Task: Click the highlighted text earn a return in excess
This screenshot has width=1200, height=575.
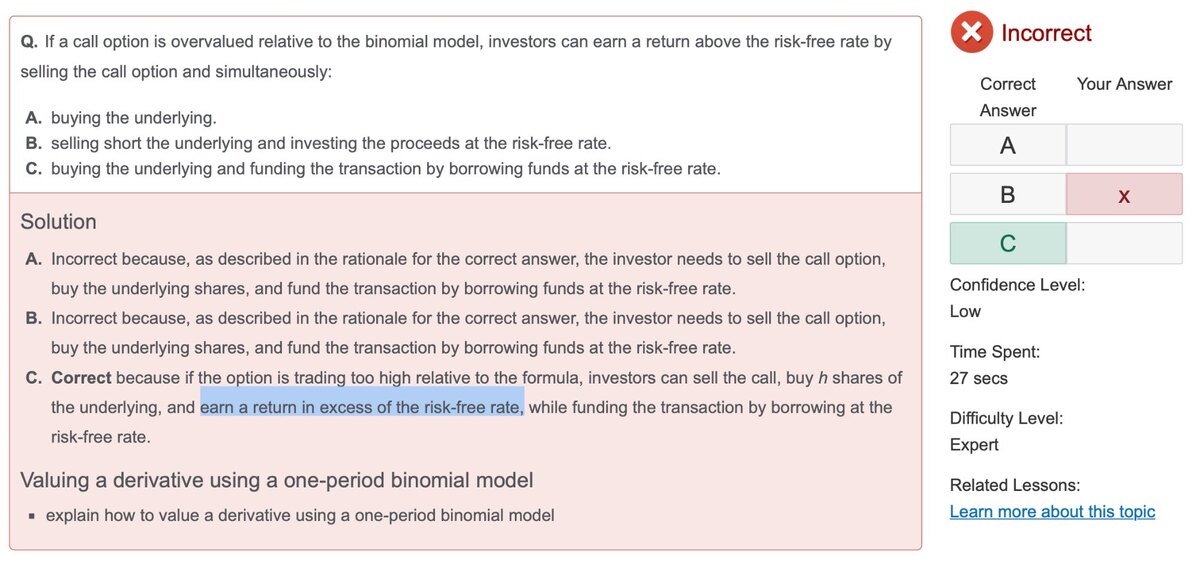Action: click(x=362, y=408)
